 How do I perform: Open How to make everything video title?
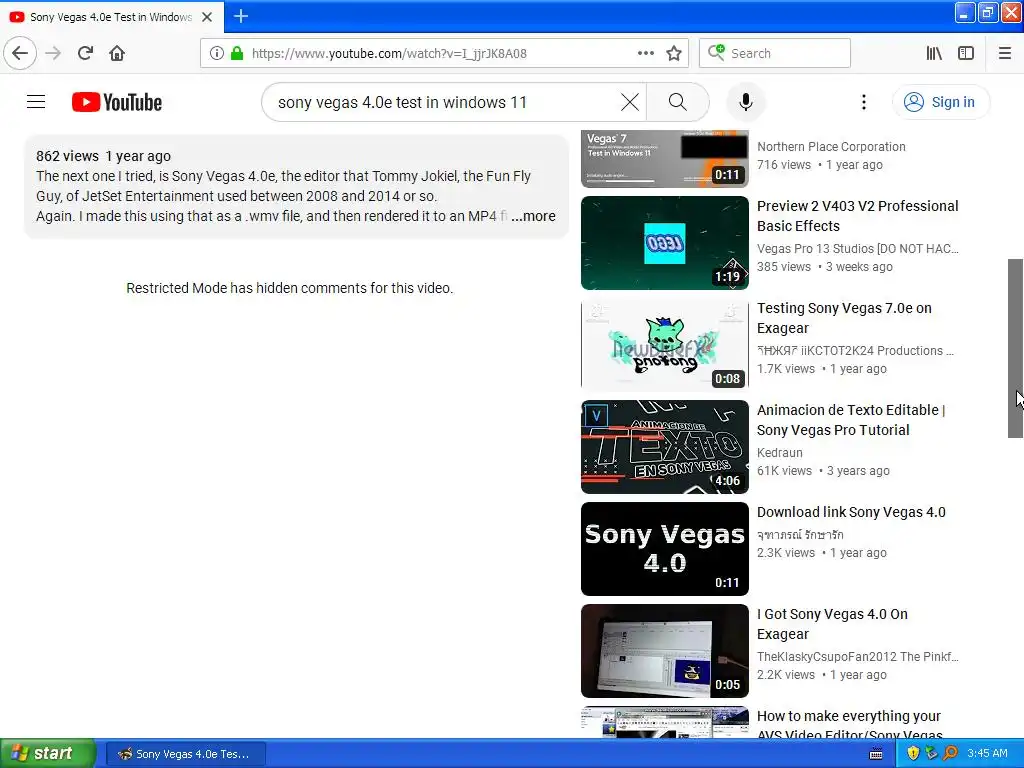pyautogui.click(x=849, y=725)
